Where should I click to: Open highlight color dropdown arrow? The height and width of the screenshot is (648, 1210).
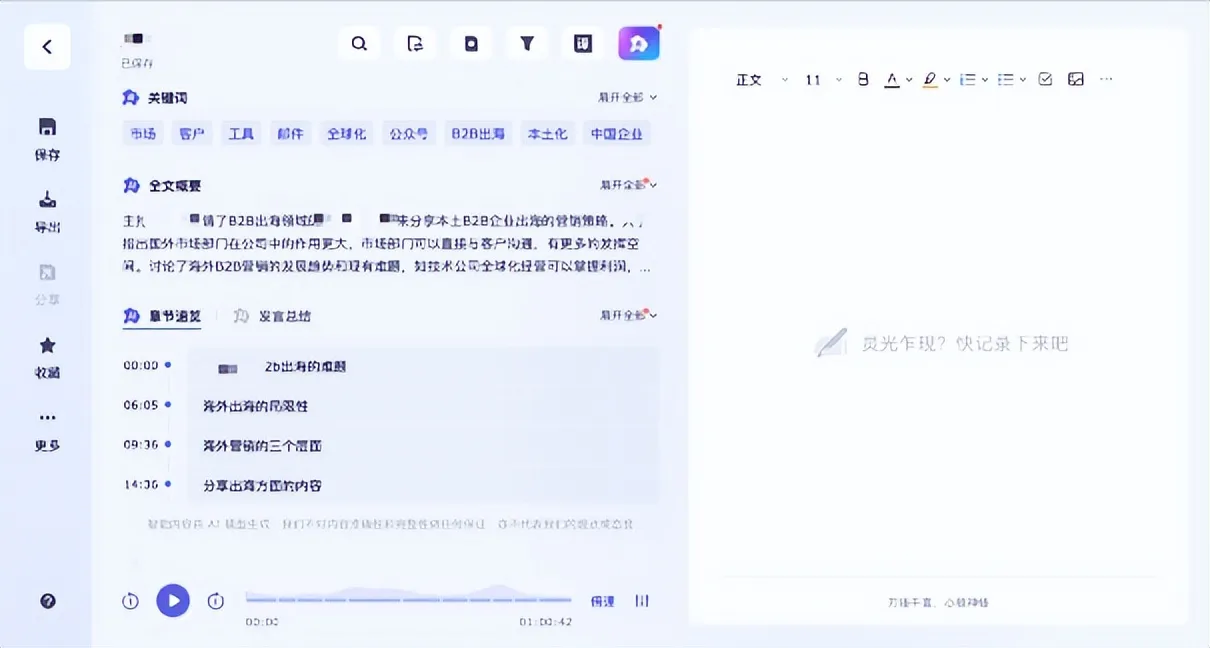tap(946, 80)
